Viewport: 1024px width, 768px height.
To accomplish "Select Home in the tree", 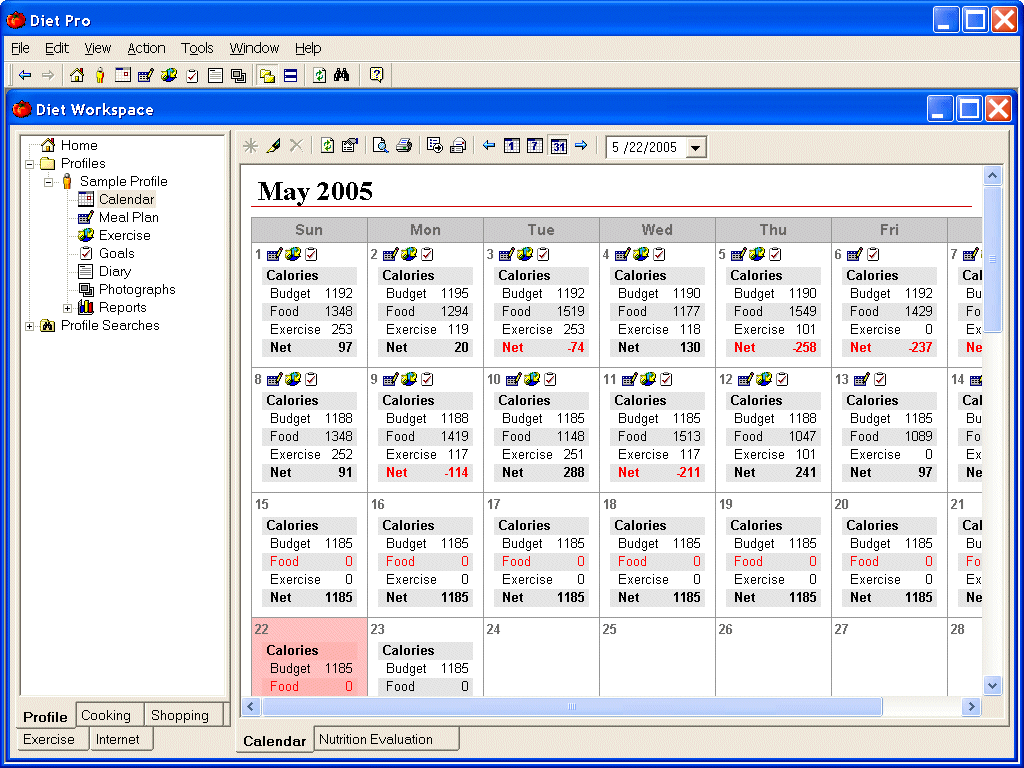I will click(79, 146).
